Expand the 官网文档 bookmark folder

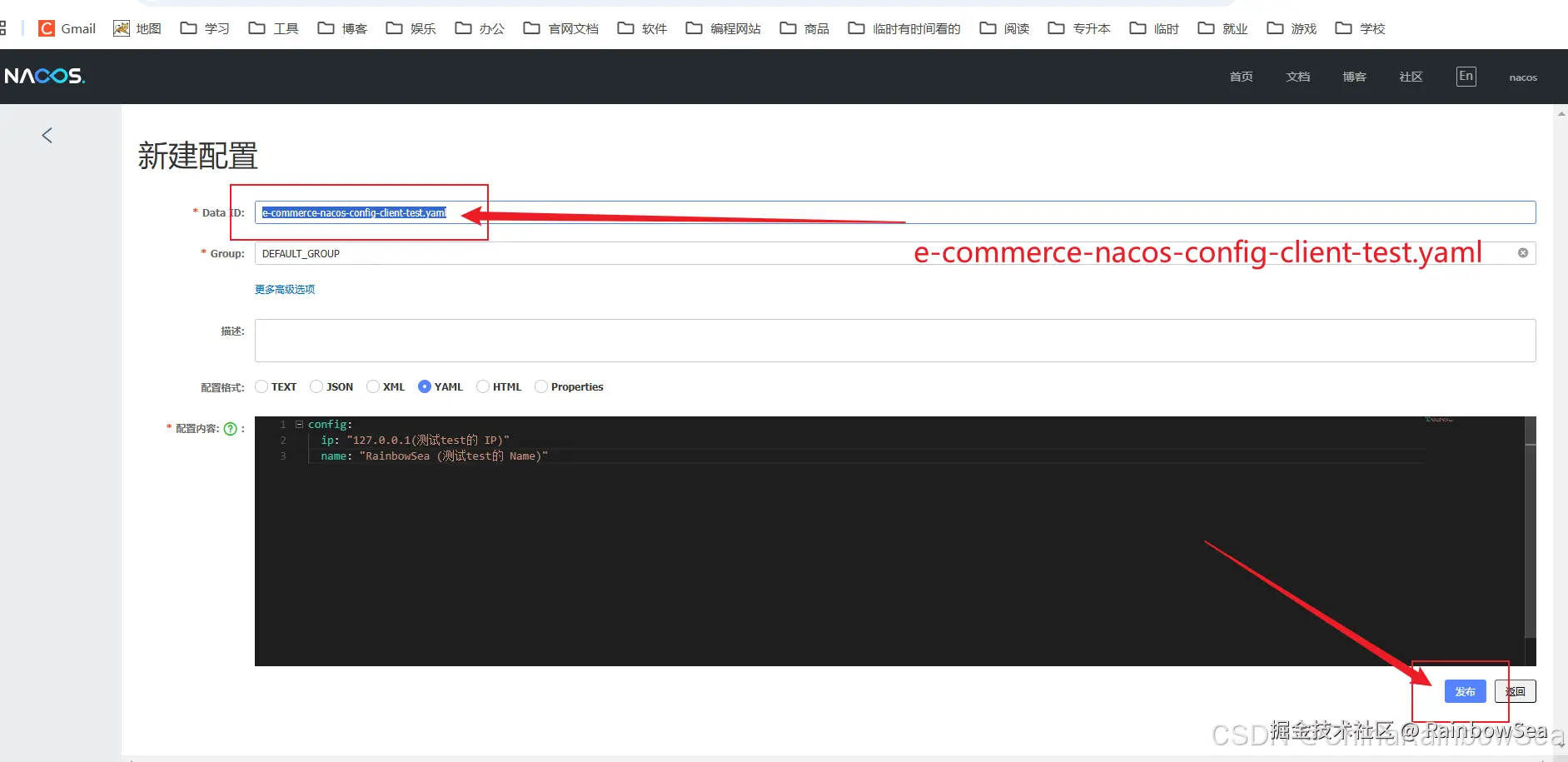point(561,28)
